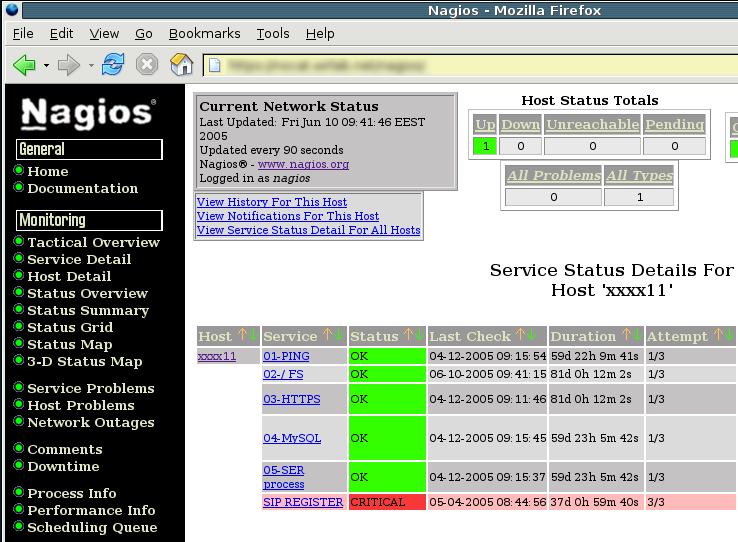Open the Help menu
The height and width of the screenshot is (542, 738).
320,34
